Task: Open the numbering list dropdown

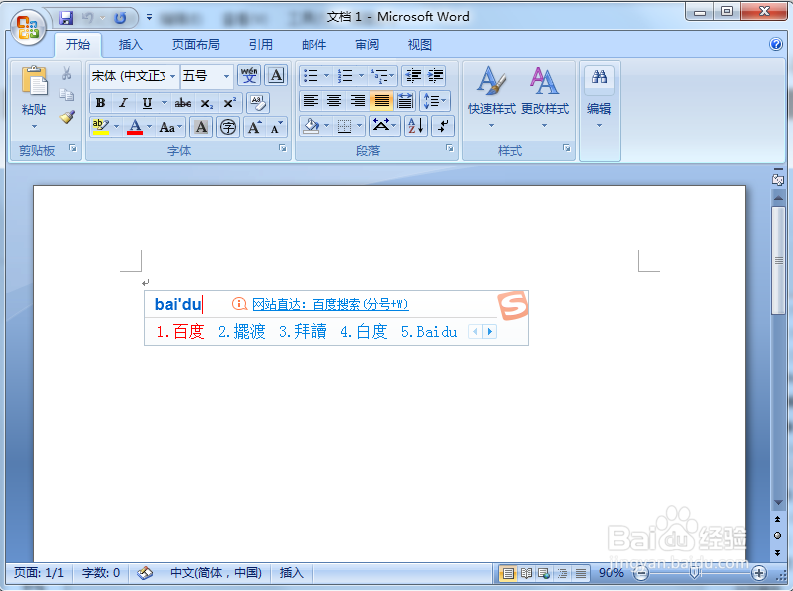Action: [x=361, y=76]
